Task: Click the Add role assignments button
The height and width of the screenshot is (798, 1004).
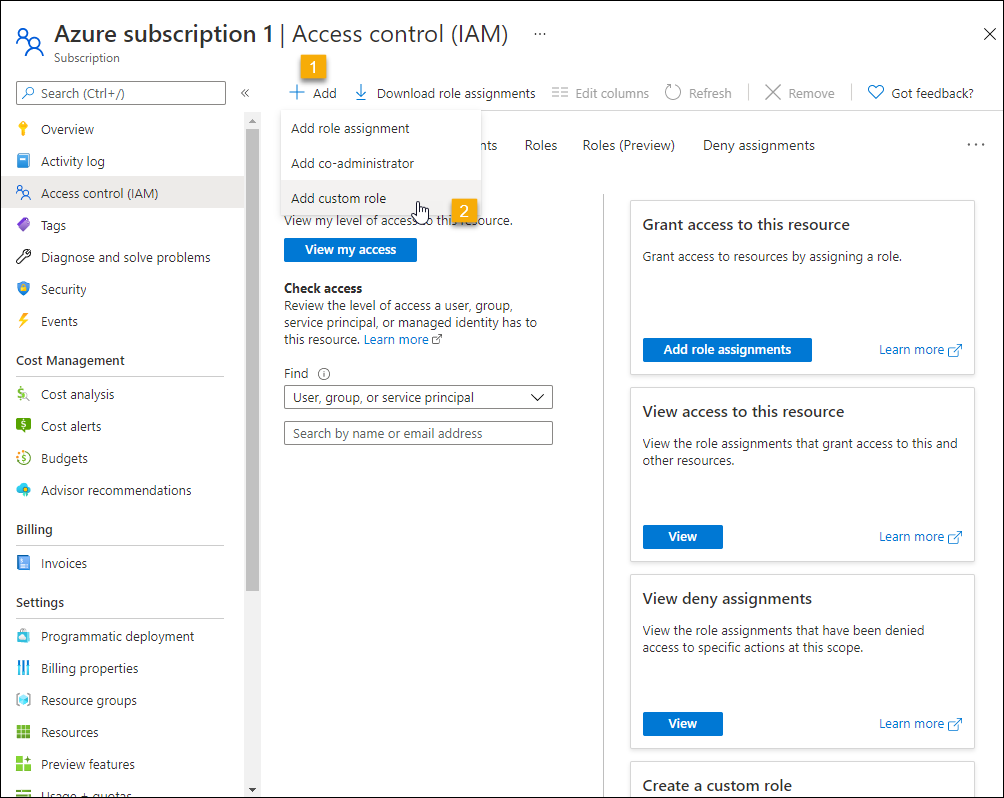Action: [727, 350]
